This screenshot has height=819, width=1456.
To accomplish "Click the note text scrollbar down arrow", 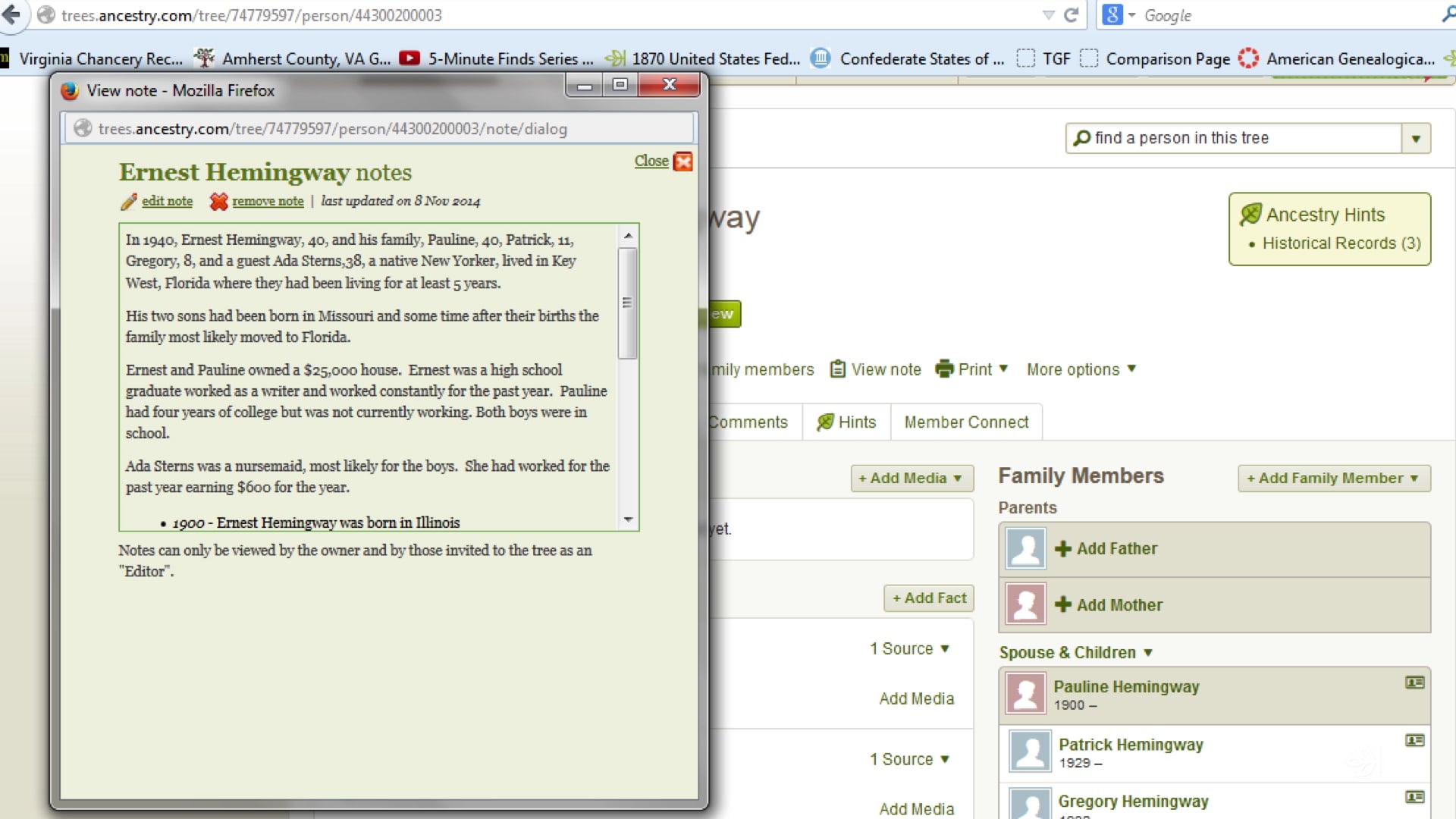I will (x=628, y=519).
